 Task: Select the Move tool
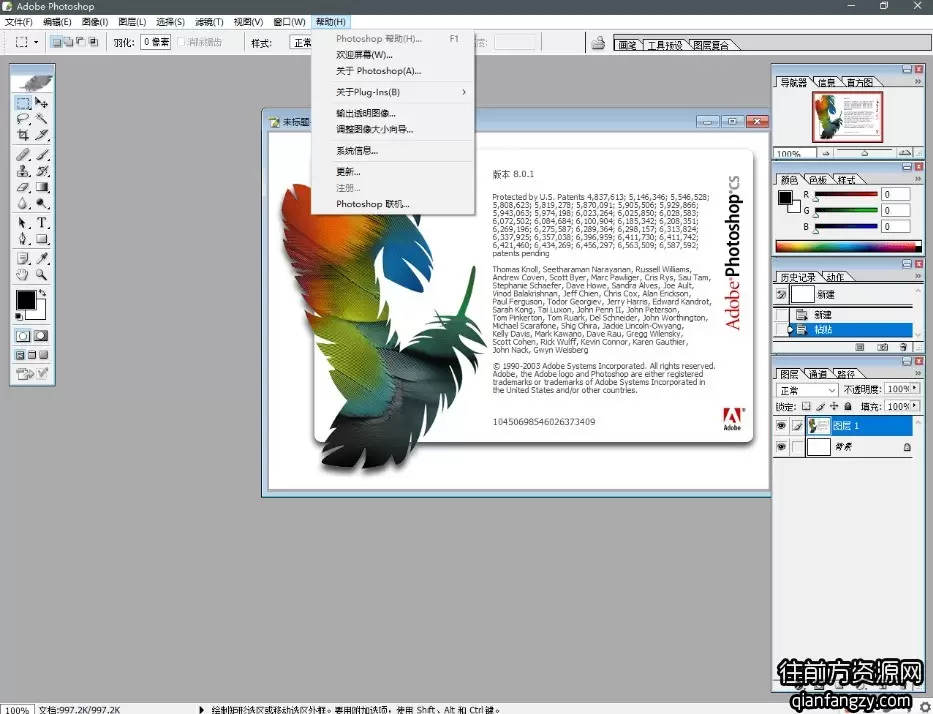(x=41, y=103)
